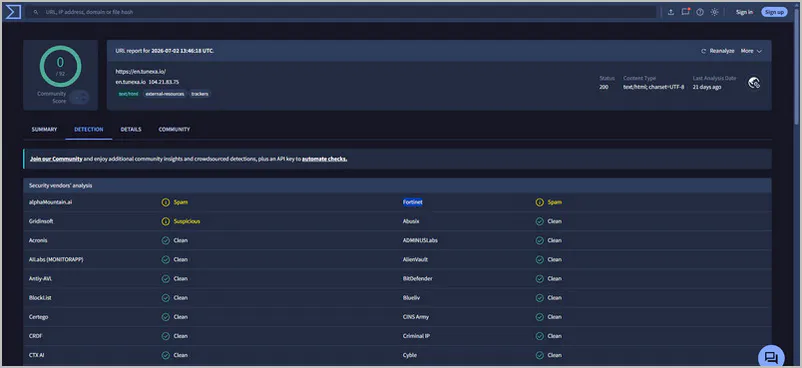
Task: Click the 21 days ago analysis date
Action: click(706, 87)
